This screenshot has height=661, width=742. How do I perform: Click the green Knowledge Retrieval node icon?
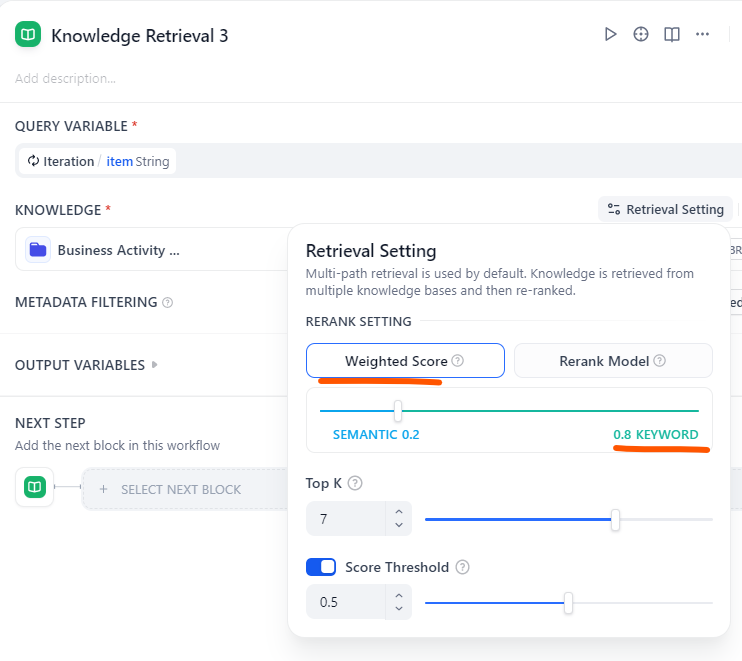coord(29,35)
